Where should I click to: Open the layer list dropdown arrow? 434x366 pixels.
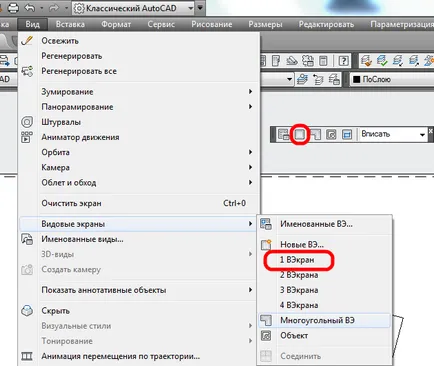click(289, 80)
